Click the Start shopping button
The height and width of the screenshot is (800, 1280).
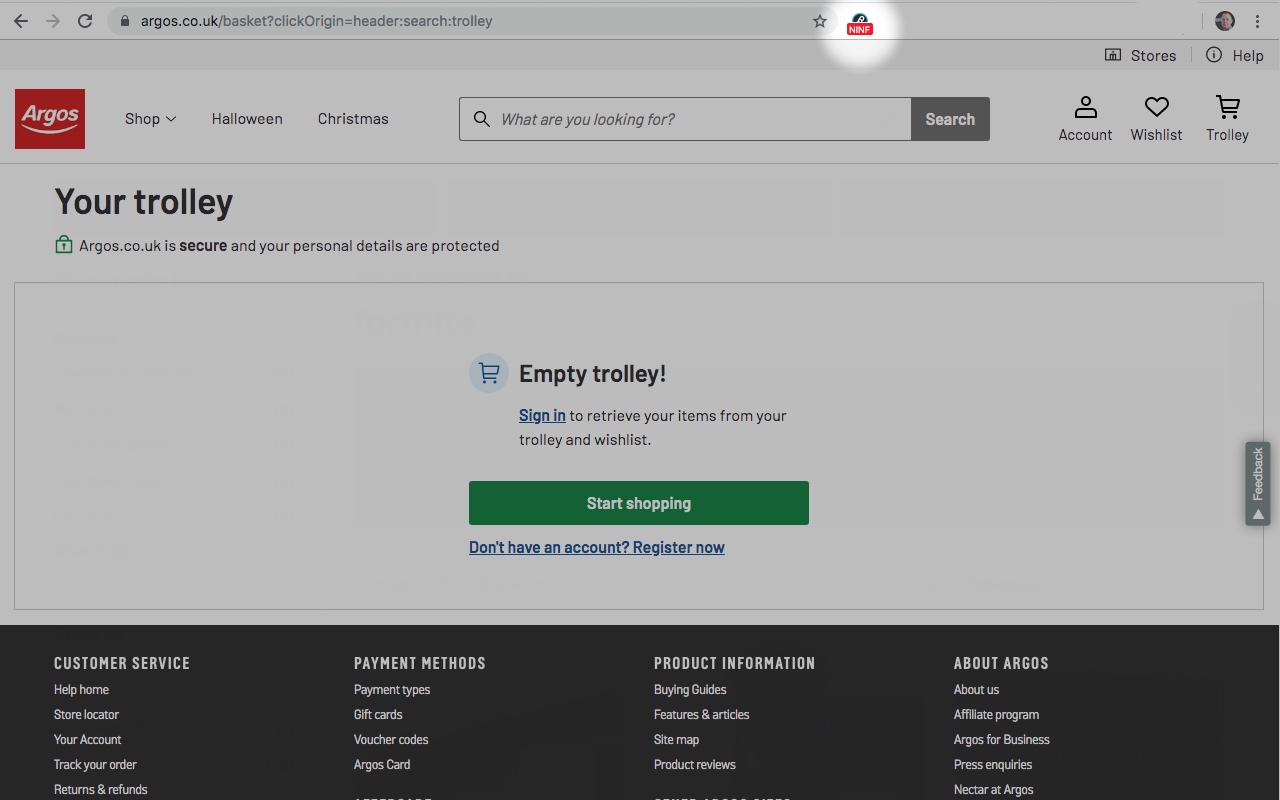[639, 503]
